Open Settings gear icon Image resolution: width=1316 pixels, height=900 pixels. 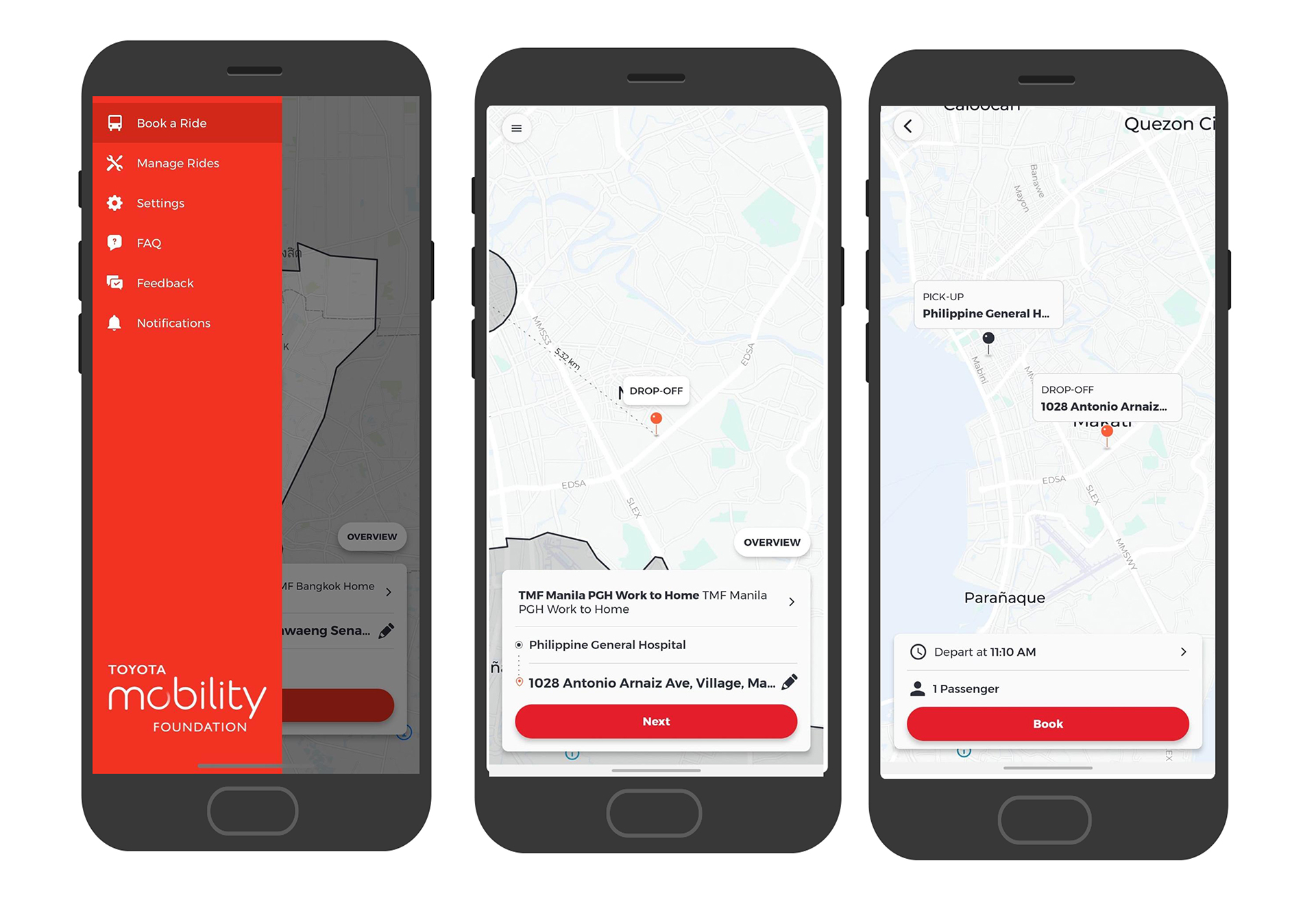pos(118,202)
